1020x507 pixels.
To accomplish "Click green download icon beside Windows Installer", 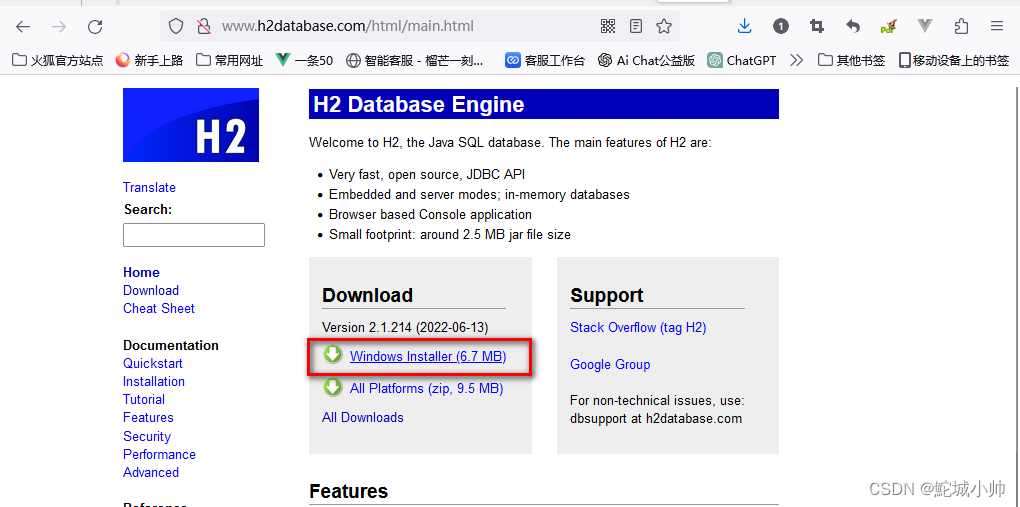I will click(x=333, y=355).
